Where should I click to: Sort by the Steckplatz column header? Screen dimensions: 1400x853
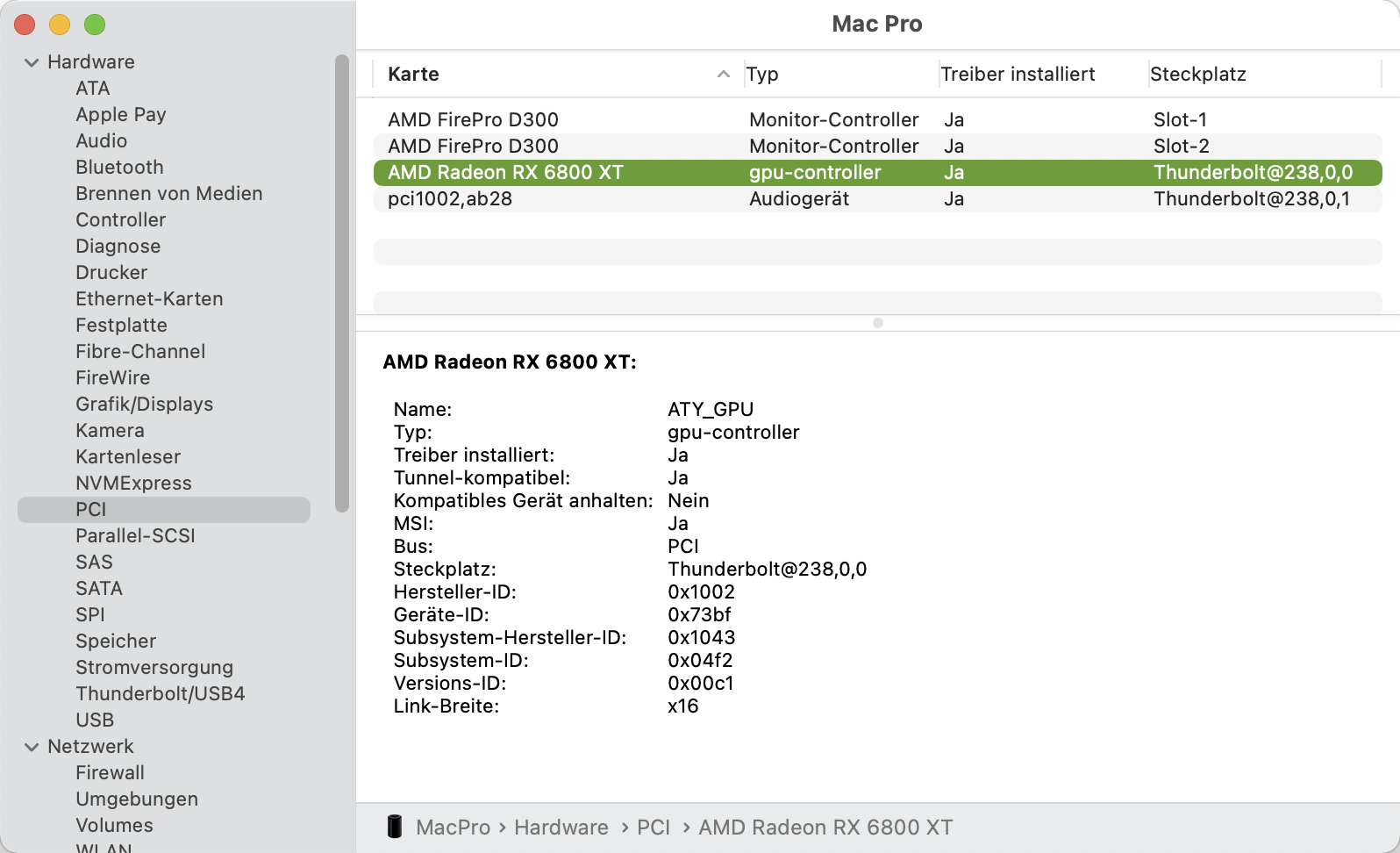point(1197,75)
